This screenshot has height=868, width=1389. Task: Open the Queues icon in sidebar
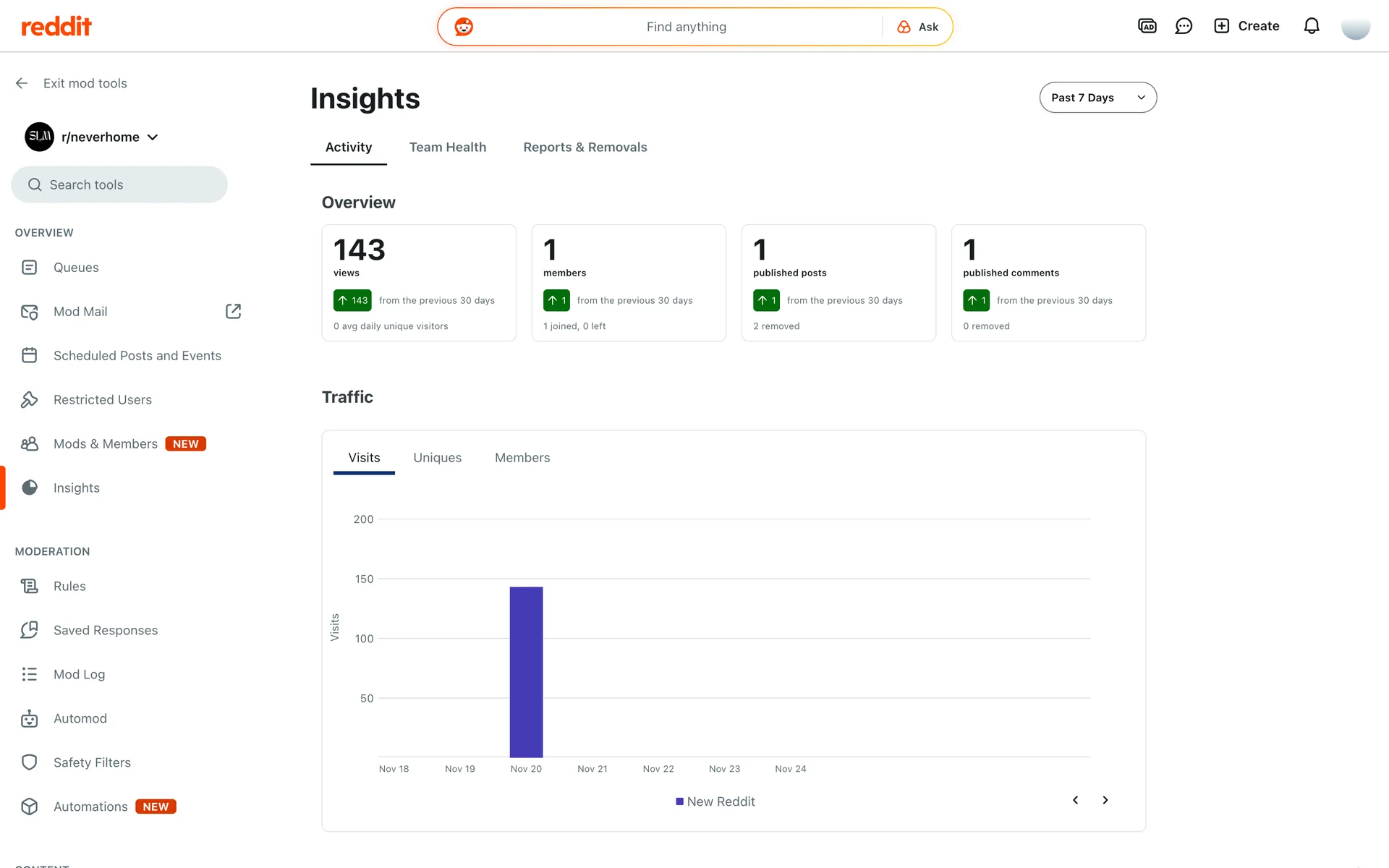pyautogui.click(x=29, y=268)
